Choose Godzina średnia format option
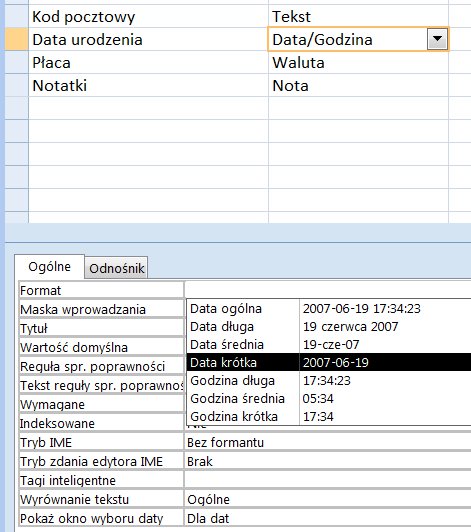This screenshot has width=471, height=532. point(328,398)
